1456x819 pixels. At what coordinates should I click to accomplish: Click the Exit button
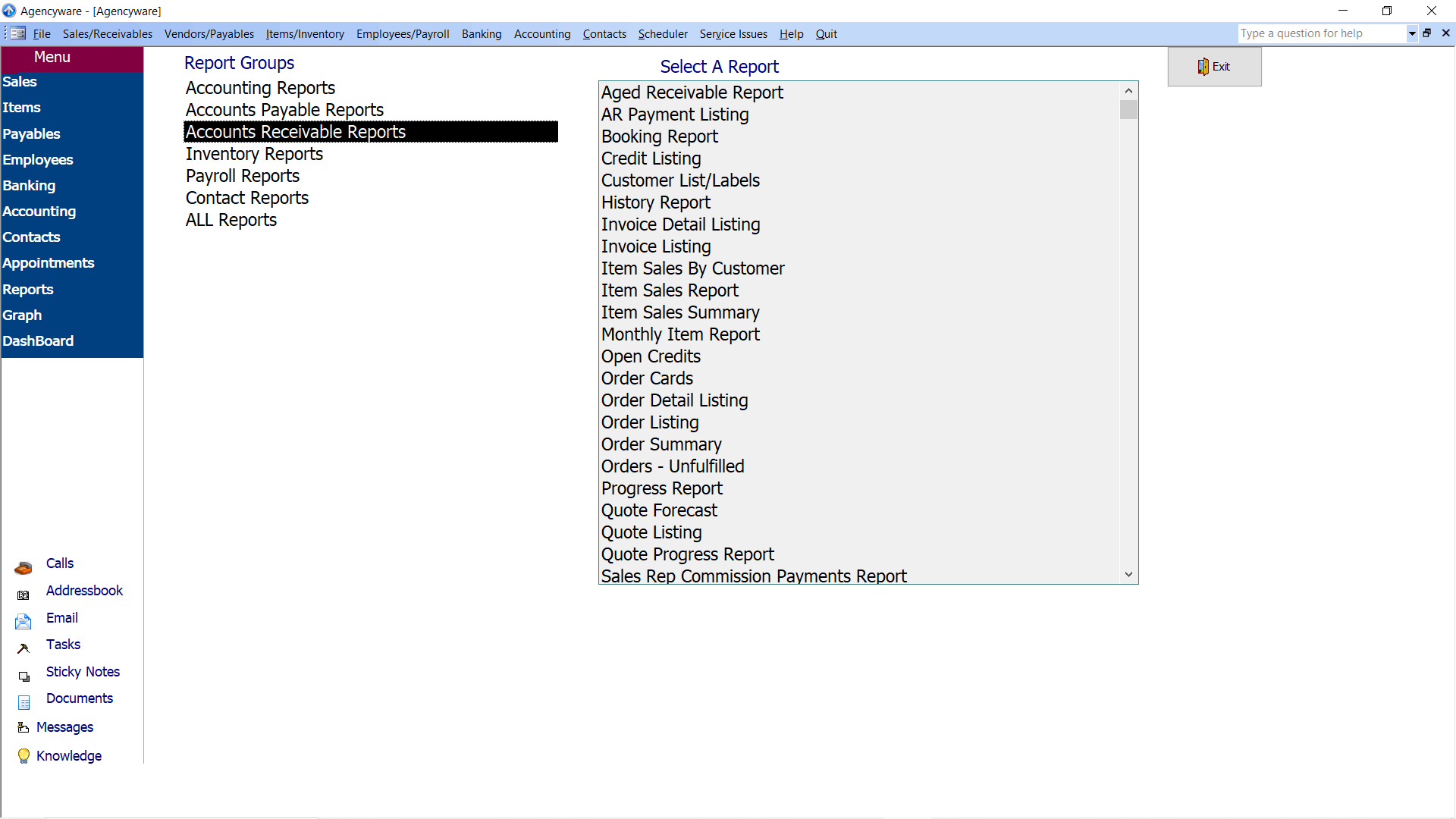1214,67
